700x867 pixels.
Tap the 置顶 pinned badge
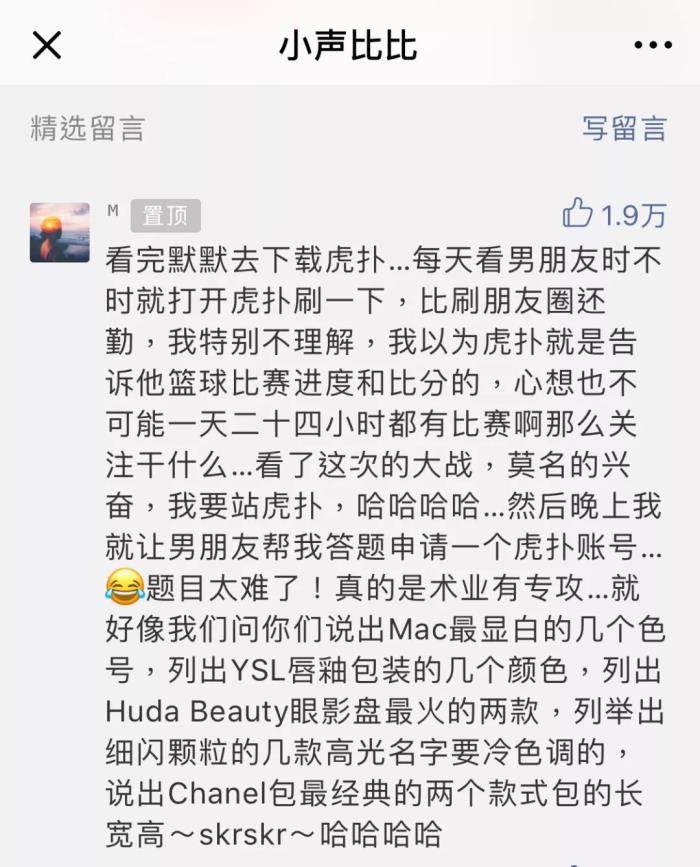[x=165, y=216]
